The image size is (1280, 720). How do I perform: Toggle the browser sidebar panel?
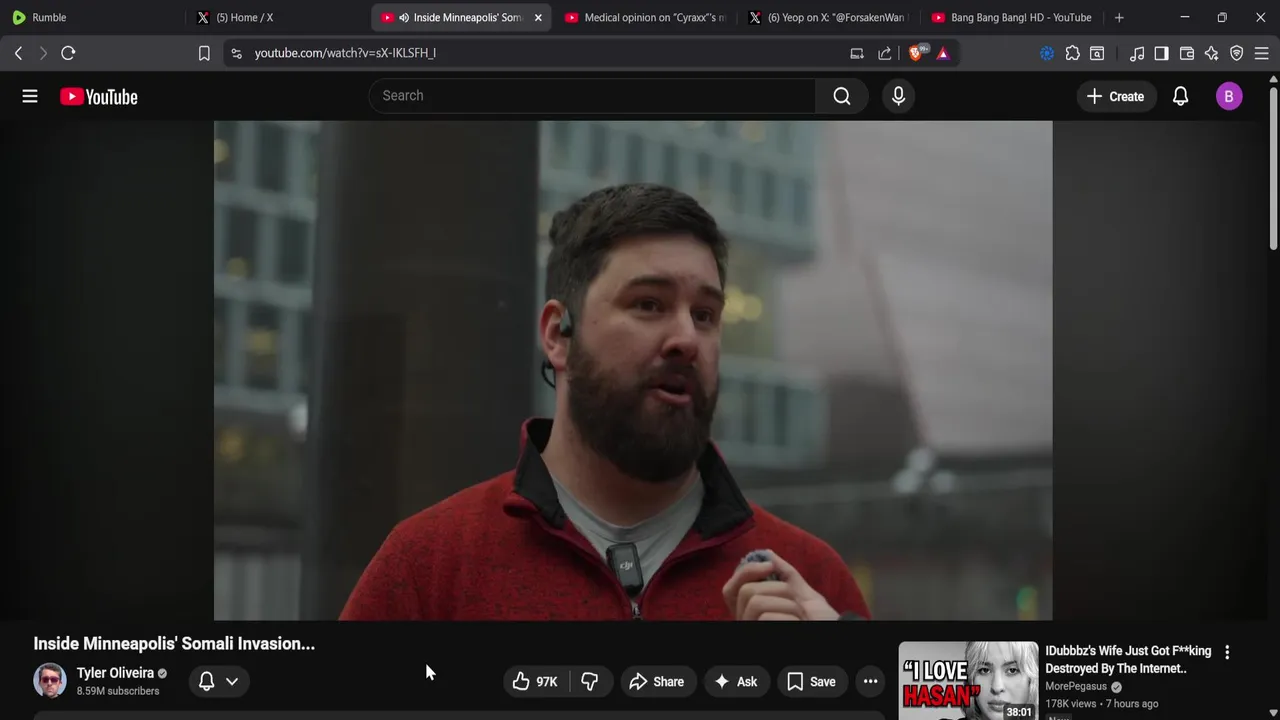pyautogui.click(x=1161, y=53)
